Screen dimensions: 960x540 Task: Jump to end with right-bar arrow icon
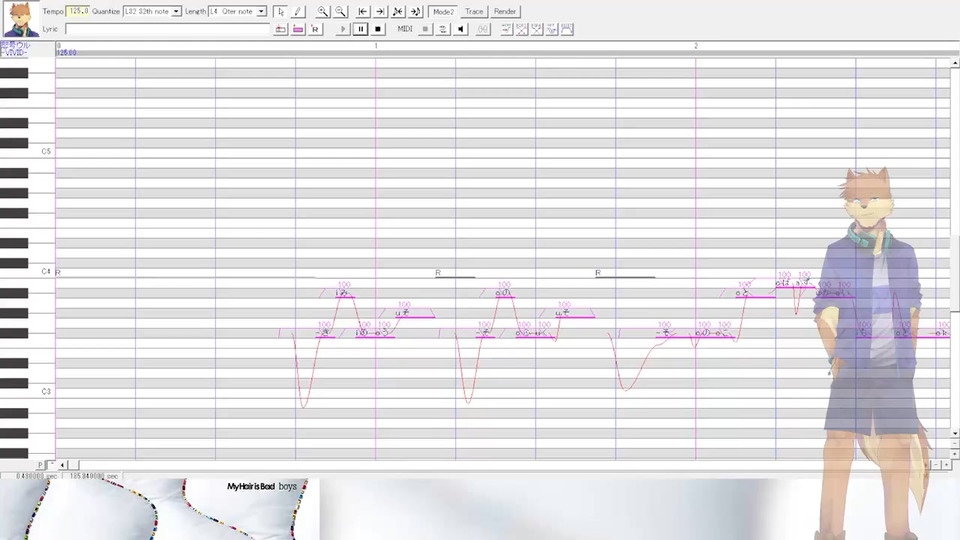tap(380, 12)
